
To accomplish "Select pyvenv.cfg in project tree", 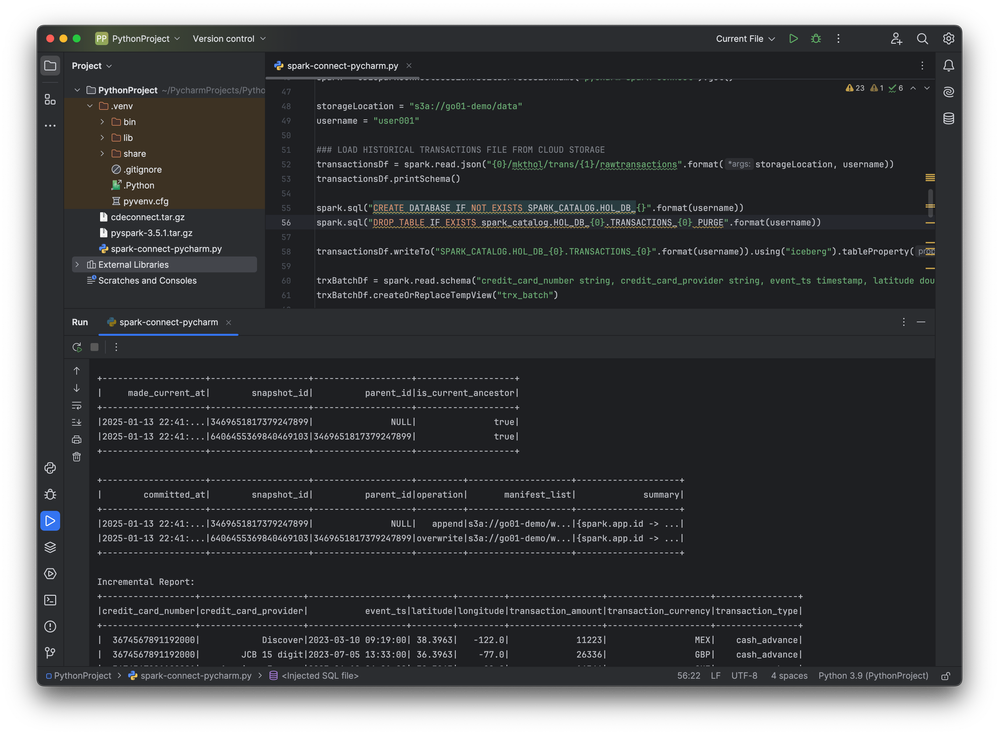I will tap(140, 201).
